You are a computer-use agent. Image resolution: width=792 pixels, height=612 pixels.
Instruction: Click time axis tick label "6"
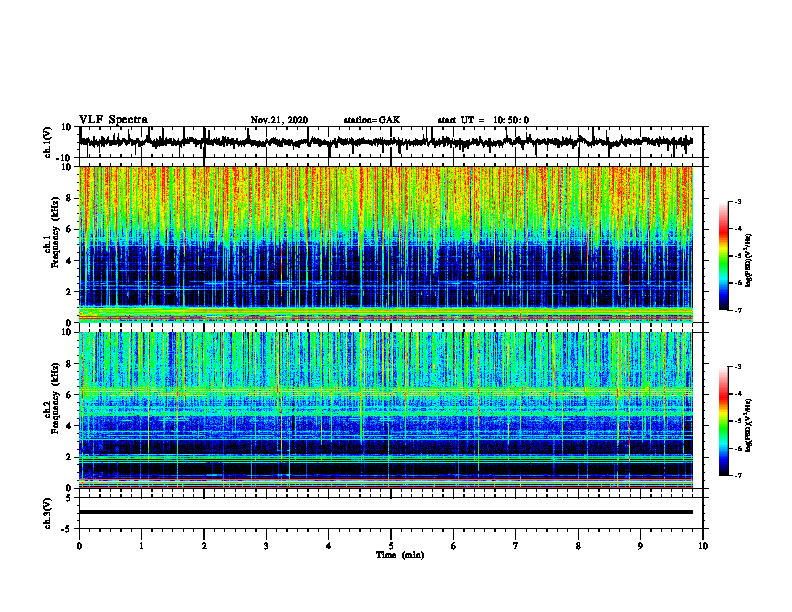click(x=454, y=546)
